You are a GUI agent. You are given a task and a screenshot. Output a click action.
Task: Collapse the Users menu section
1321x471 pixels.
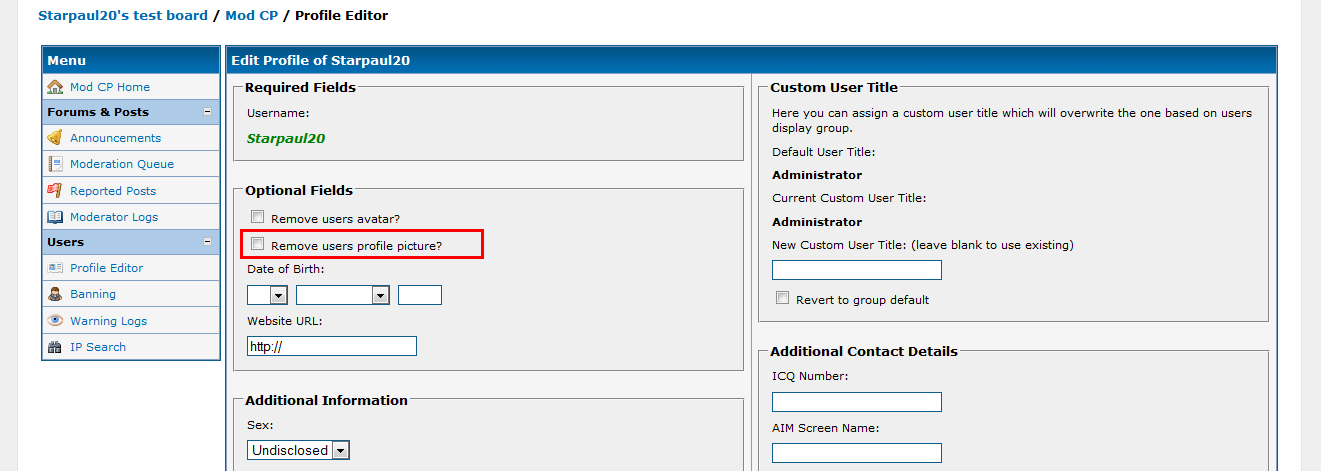click(x=207, y=242)
